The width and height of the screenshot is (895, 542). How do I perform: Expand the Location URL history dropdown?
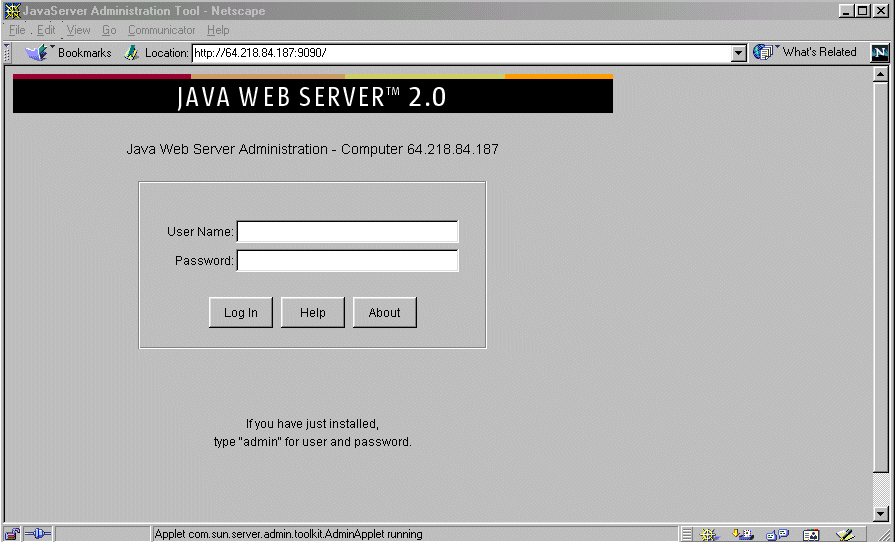click(x=739, y=53)
